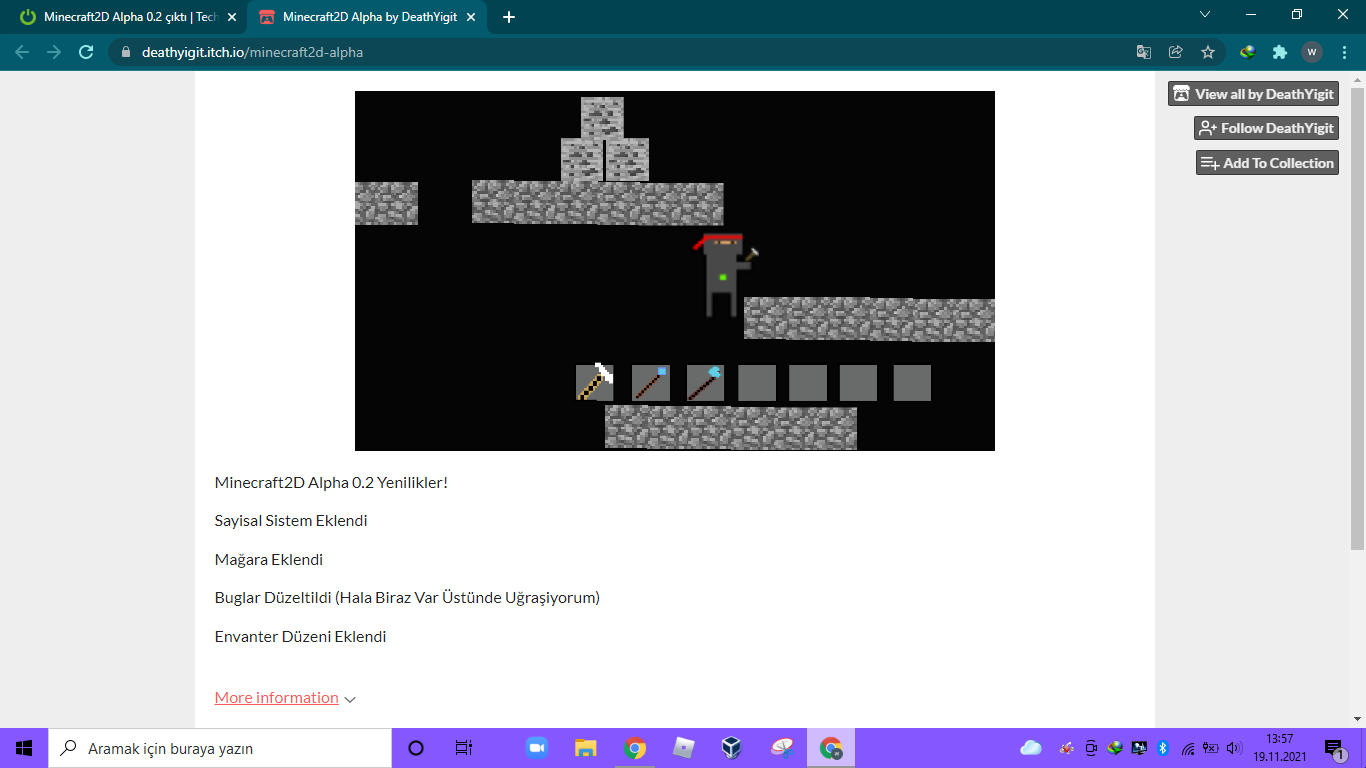
Task: Type in the Windows search box
Action: pos(220,748)
